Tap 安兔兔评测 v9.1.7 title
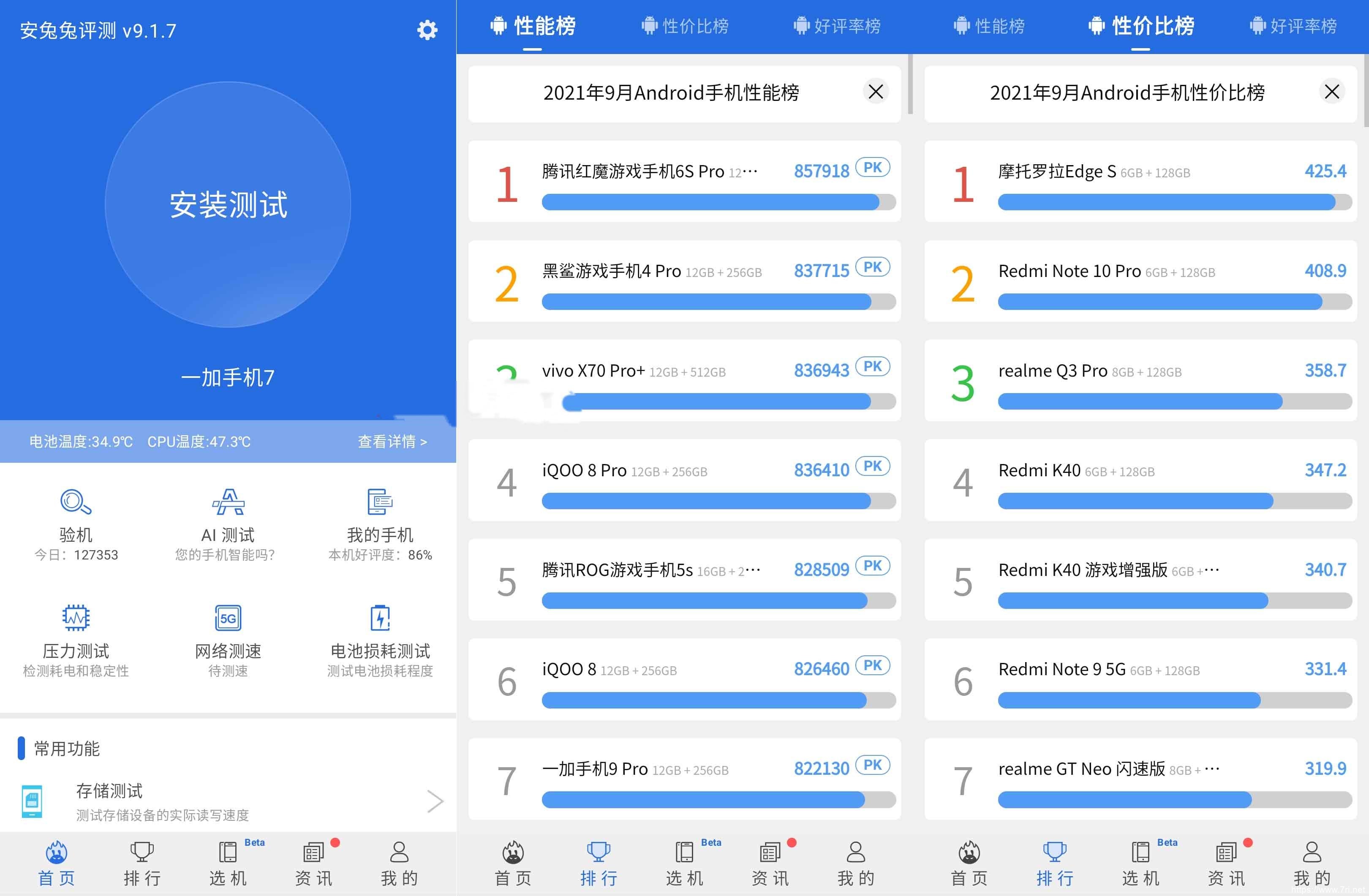The image size is (1369, 896). point(98,30)
